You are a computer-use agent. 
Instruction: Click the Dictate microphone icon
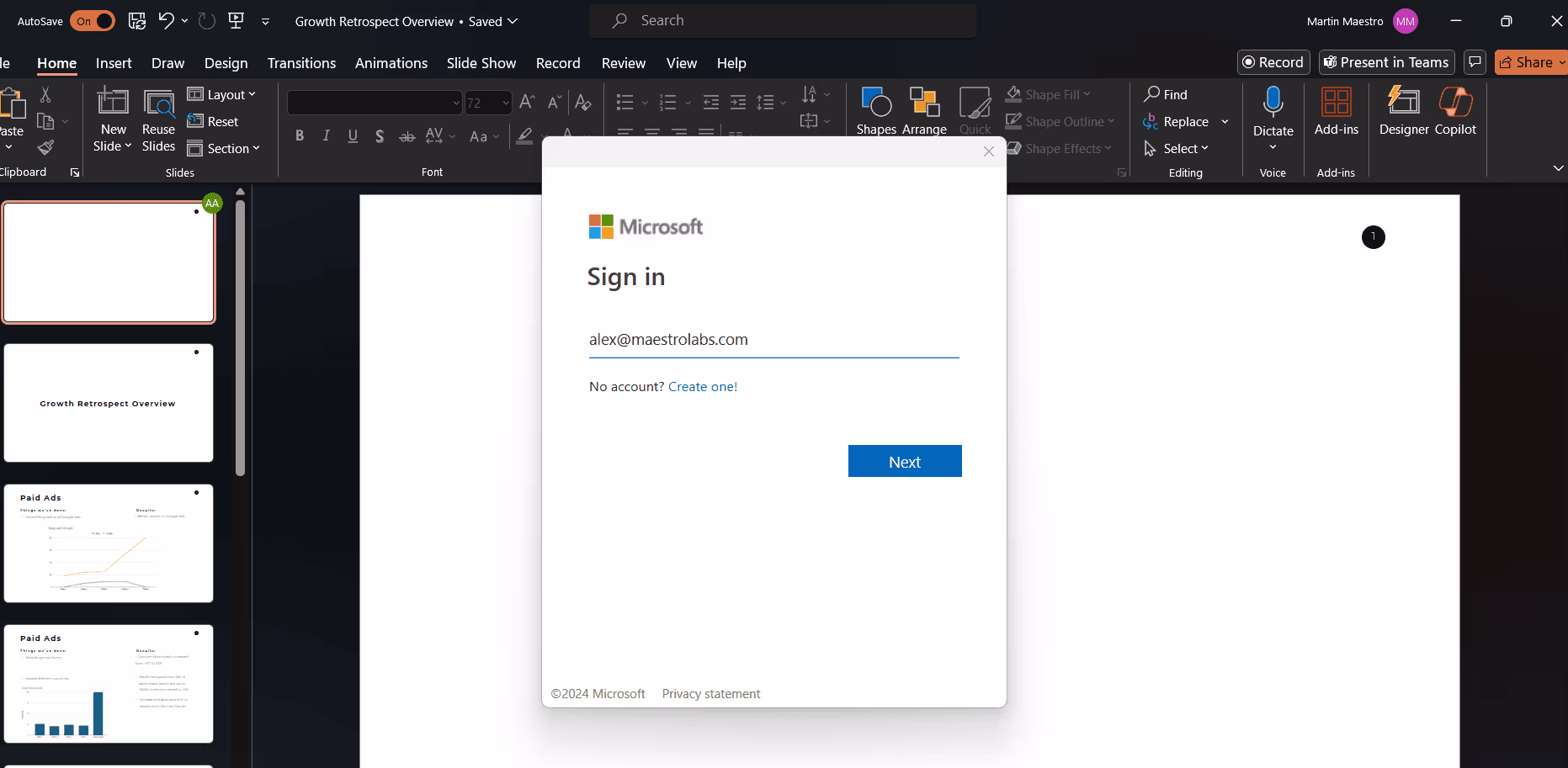pos(1273,103)
